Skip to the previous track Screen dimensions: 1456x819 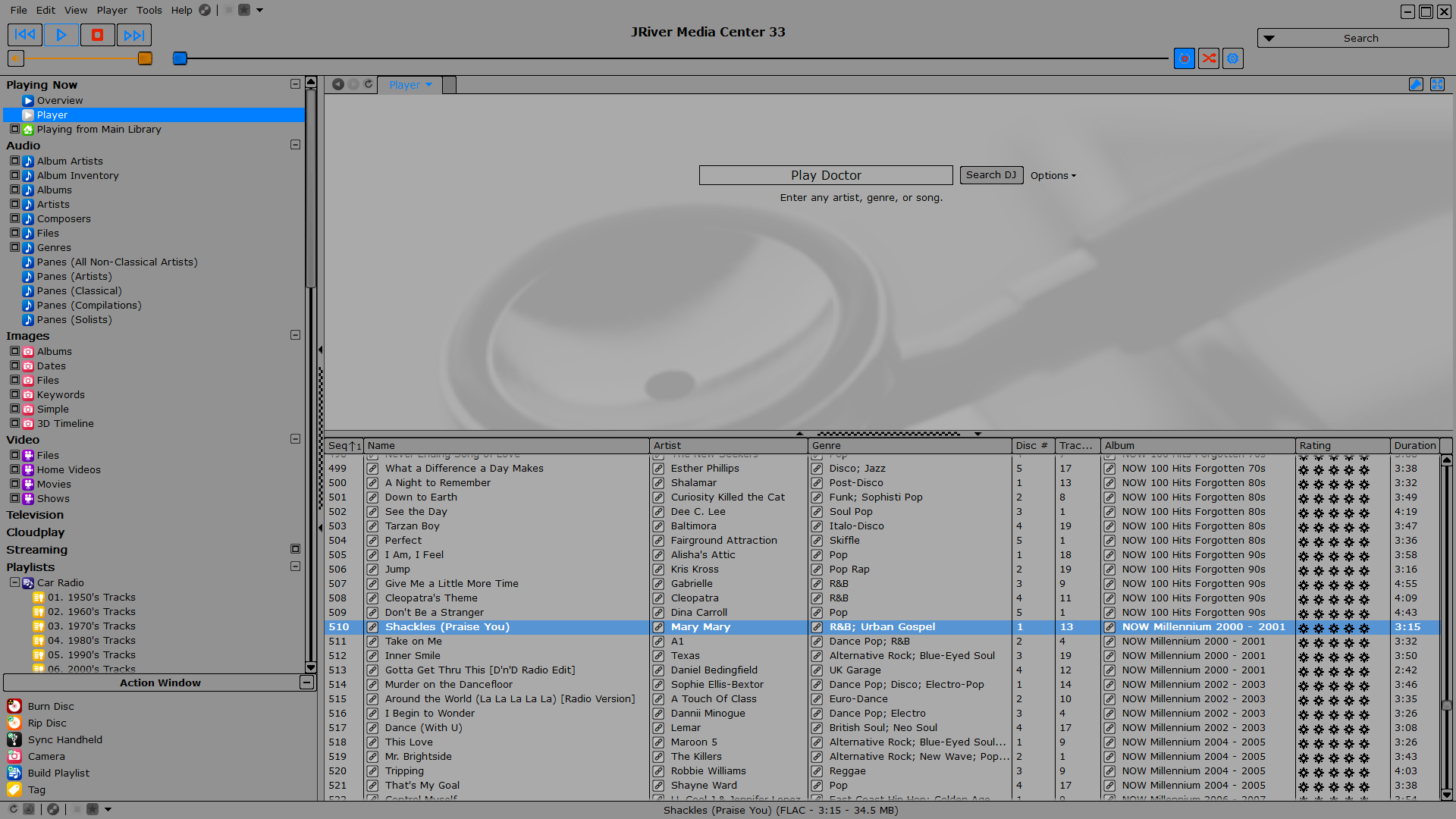(x=25, y=35)
